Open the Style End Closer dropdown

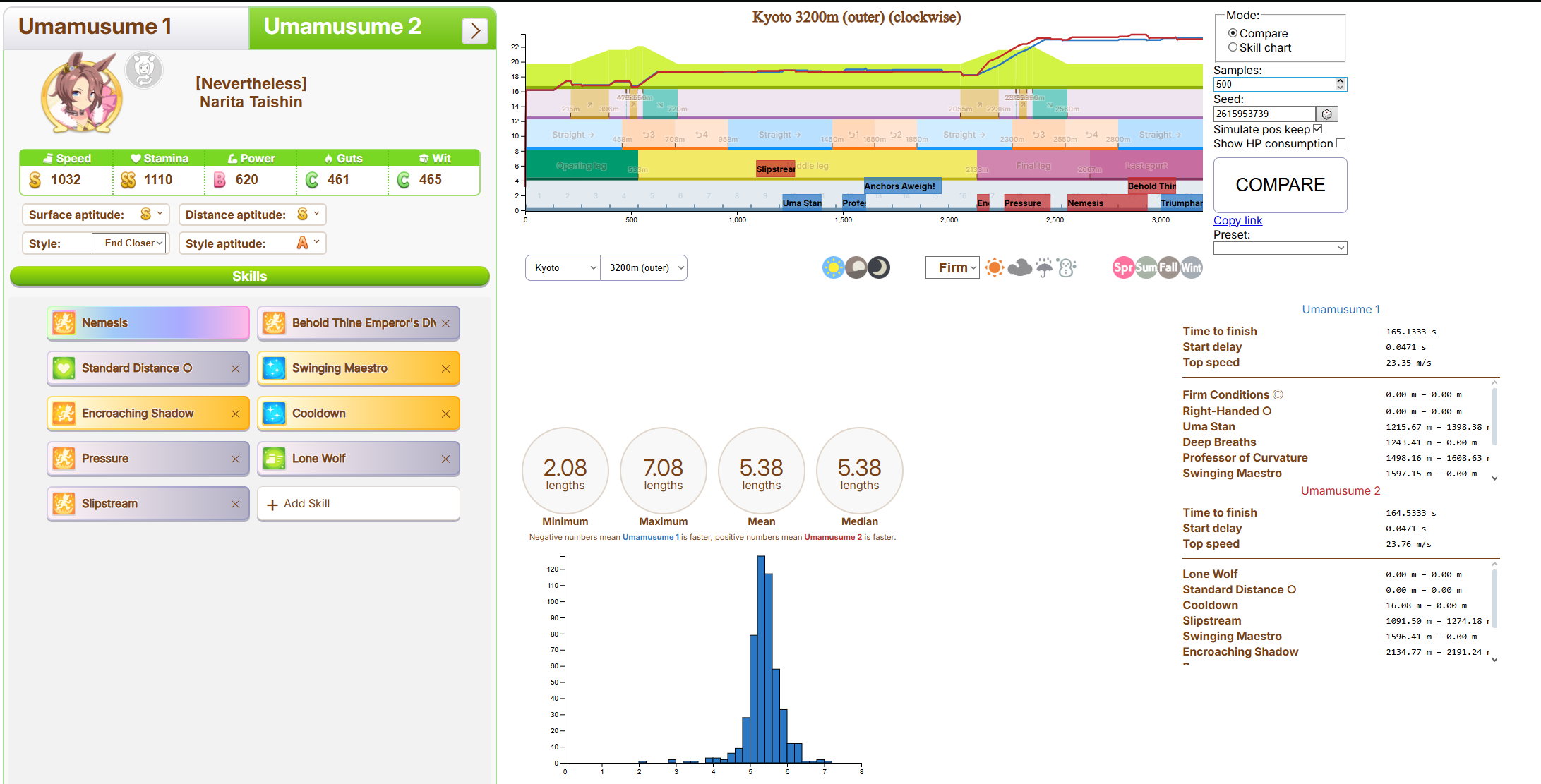(x=129, y=243)
